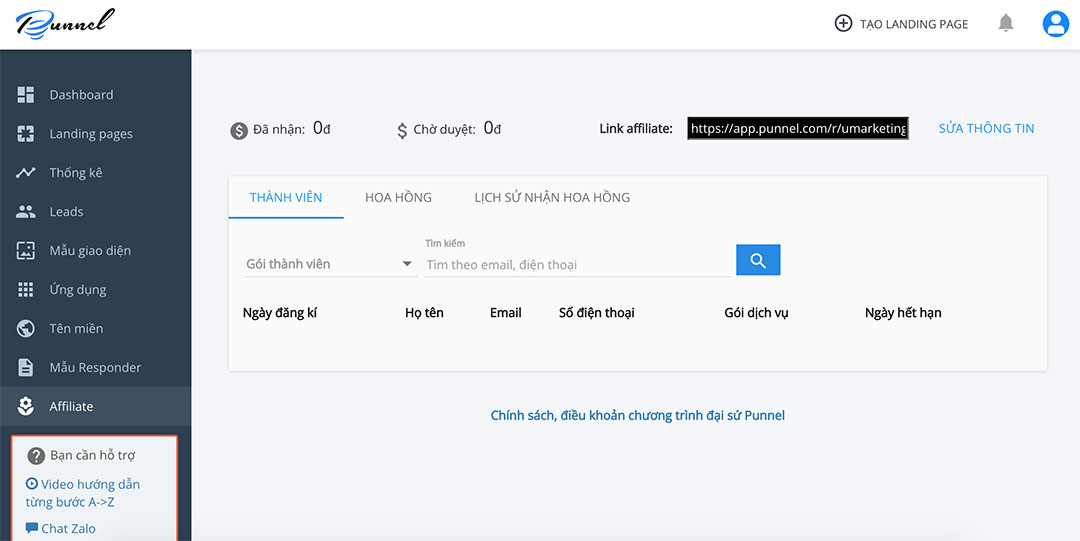1080x541 pixels.
Task: Switch to Lịch sử nhận hoa hồng tab
Action: pyautogui.click(x=552, y=198)
